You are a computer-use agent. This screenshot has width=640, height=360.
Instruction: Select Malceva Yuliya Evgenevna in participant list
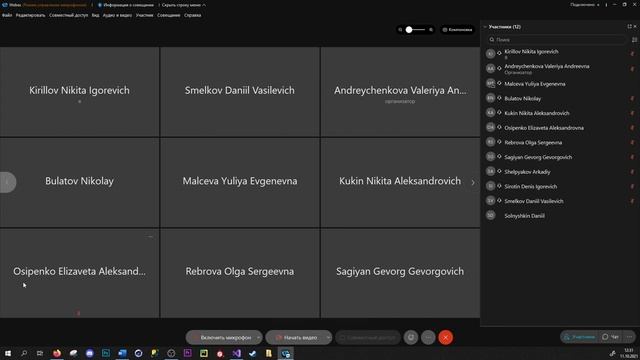pos(560,84)
